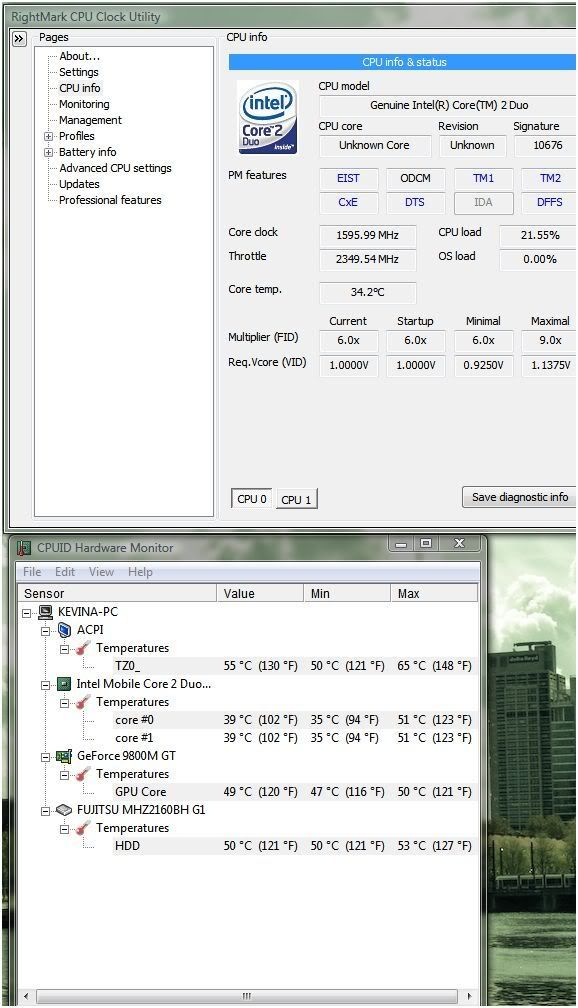Click the TM2 feature button
Viewport: 578px width, 1008px height.
coord(550,178)
